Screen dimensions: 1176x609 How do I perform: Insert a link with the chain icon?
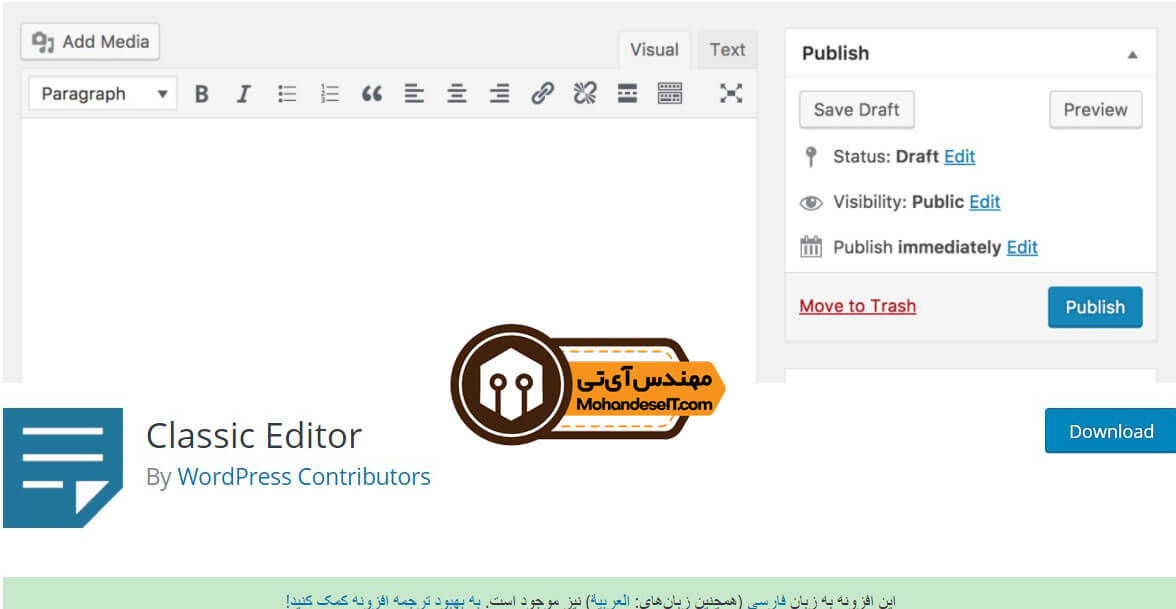point(542,94)
